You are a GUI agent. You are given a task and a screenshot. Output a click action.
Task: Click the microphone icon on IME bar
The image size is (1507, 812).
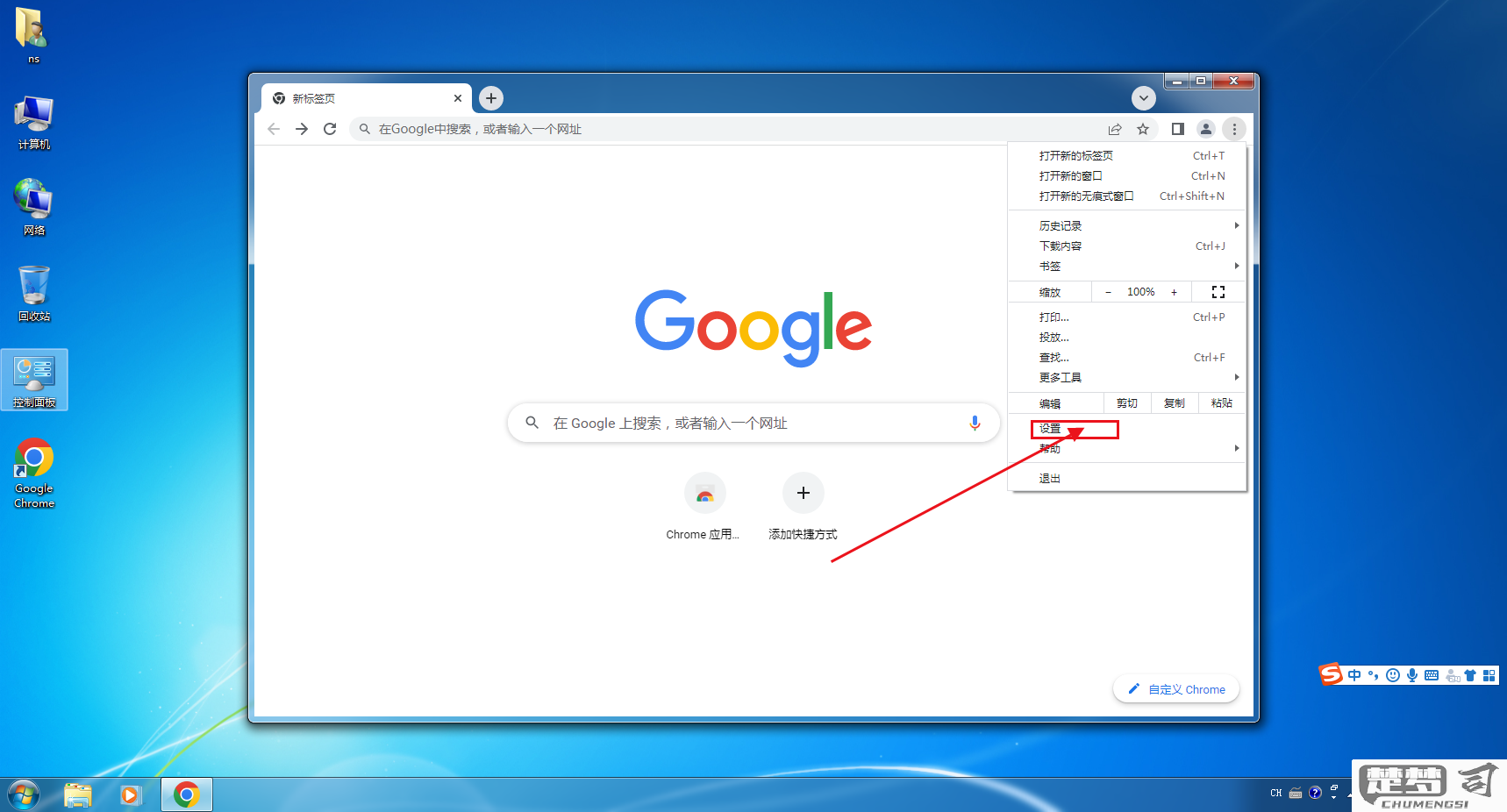(x=1412, y=675)
